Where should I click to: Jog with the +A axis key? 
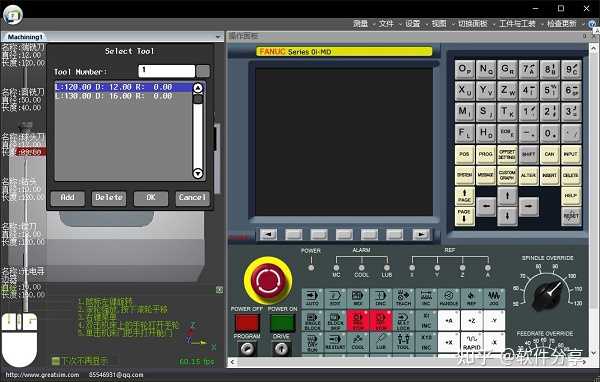pyautogui.click(x=448, y=321)
